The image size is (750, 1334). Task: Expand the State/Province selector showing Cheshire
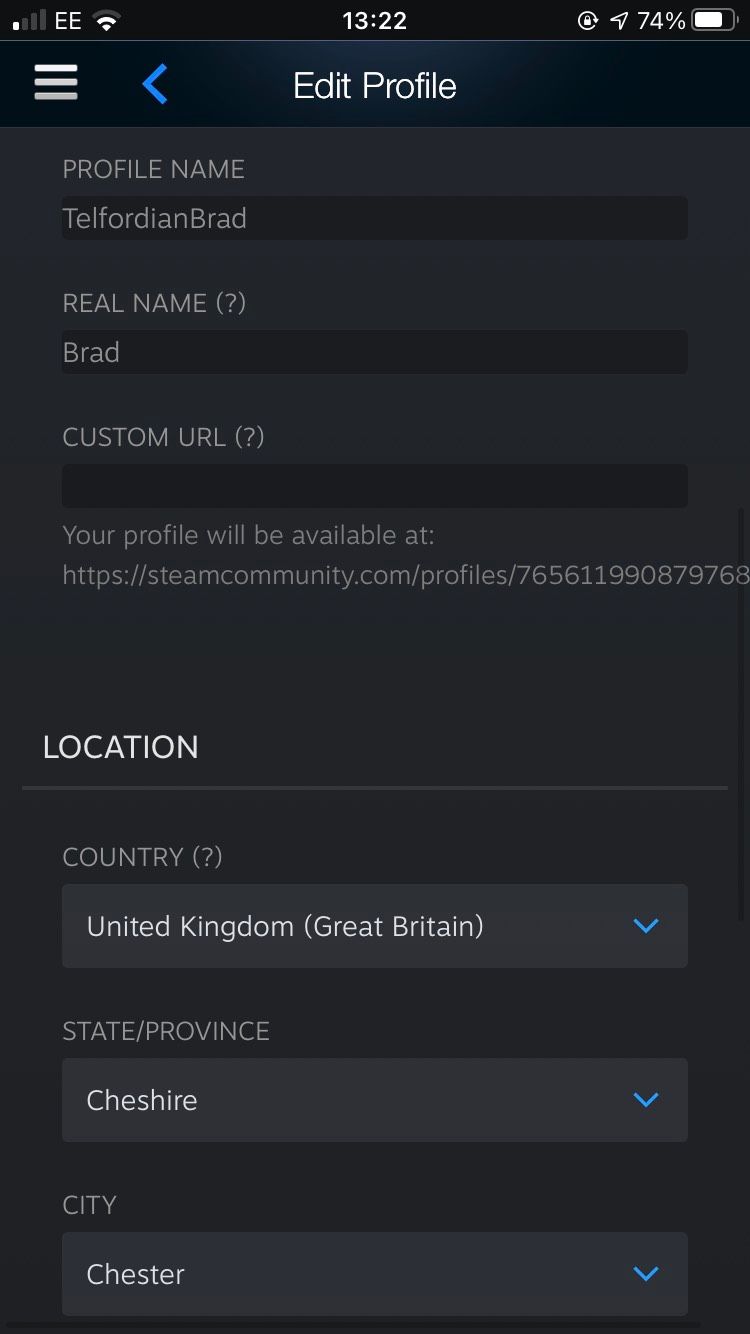coord(374,1100)
